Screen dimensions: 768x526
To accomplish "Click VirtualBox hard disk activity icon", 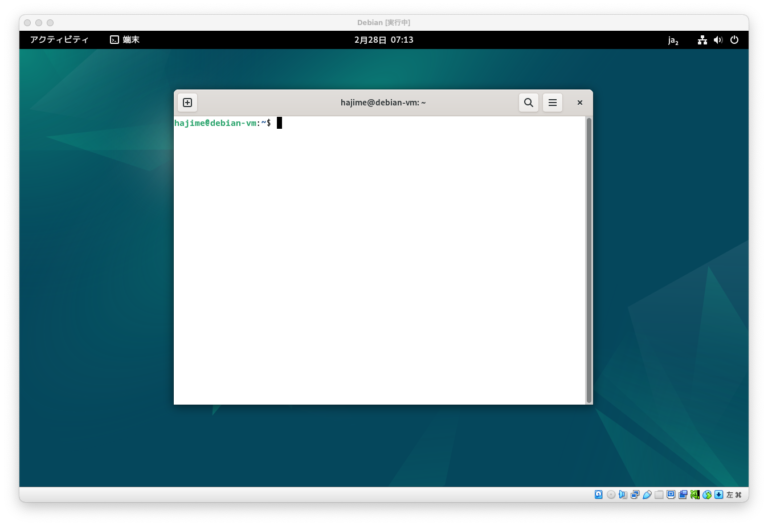I will point(599,495).
